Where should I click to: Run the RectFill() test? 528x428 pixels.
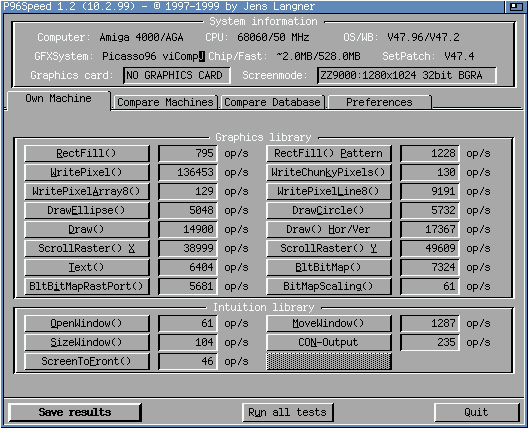[87, 154]
